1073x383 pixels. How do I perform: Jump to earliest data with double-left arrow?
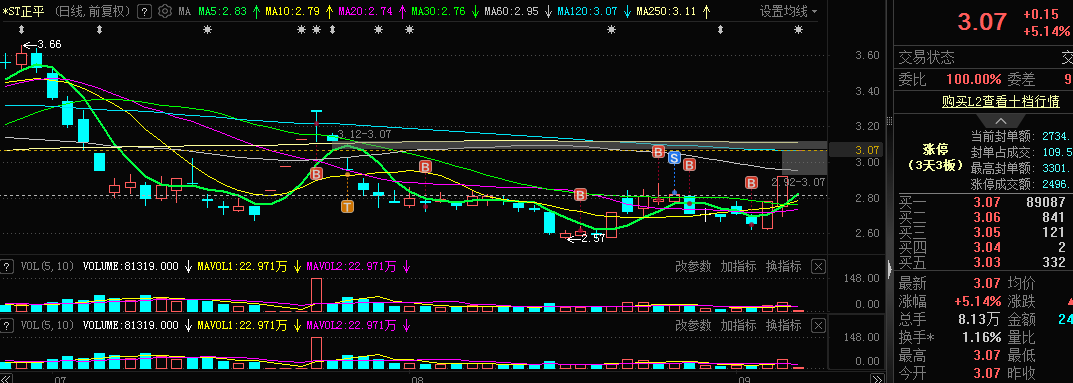(x=6, y=378)
